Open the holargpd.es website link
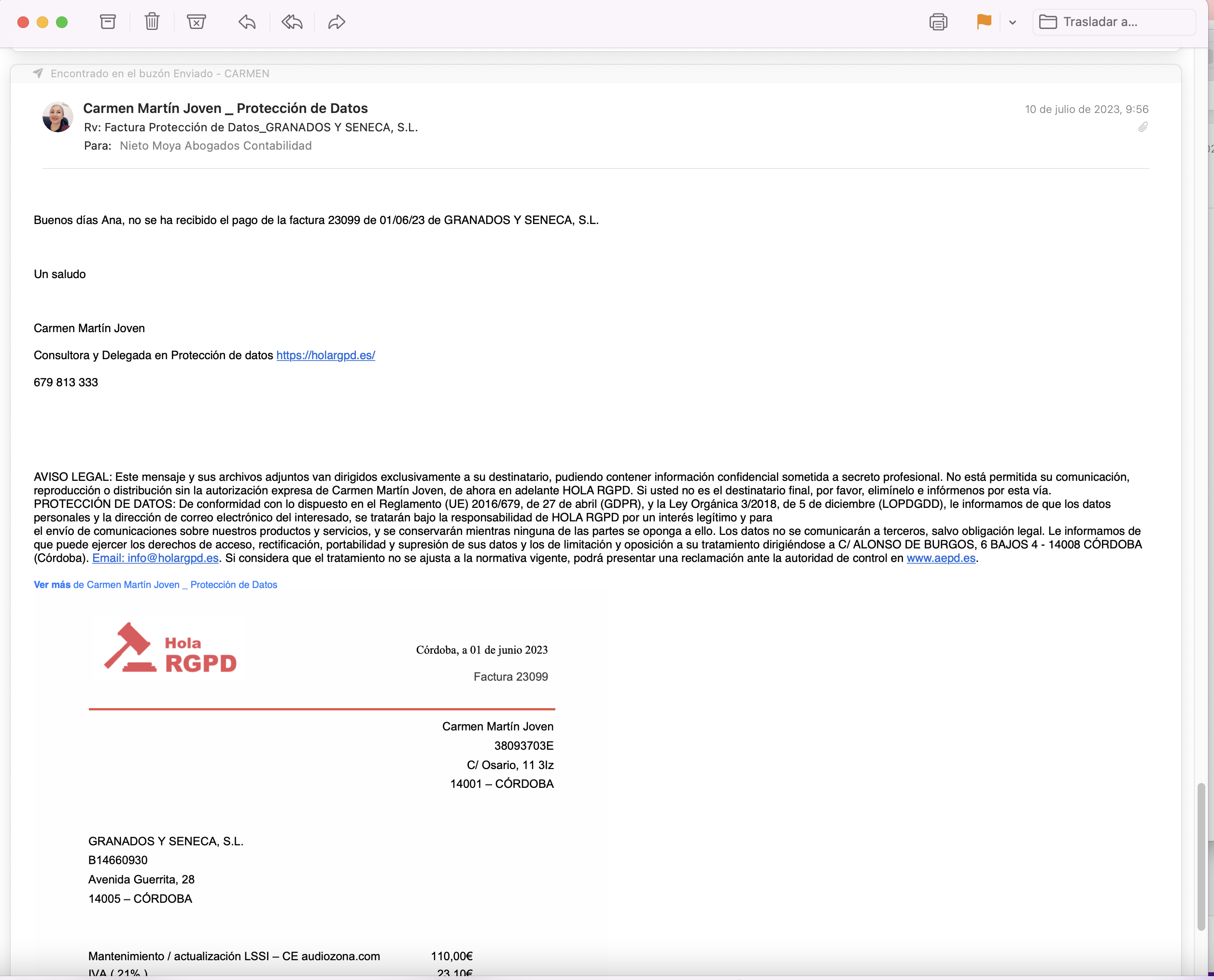This screenshot has height=980, width=1214. click(x=325, y=355)
